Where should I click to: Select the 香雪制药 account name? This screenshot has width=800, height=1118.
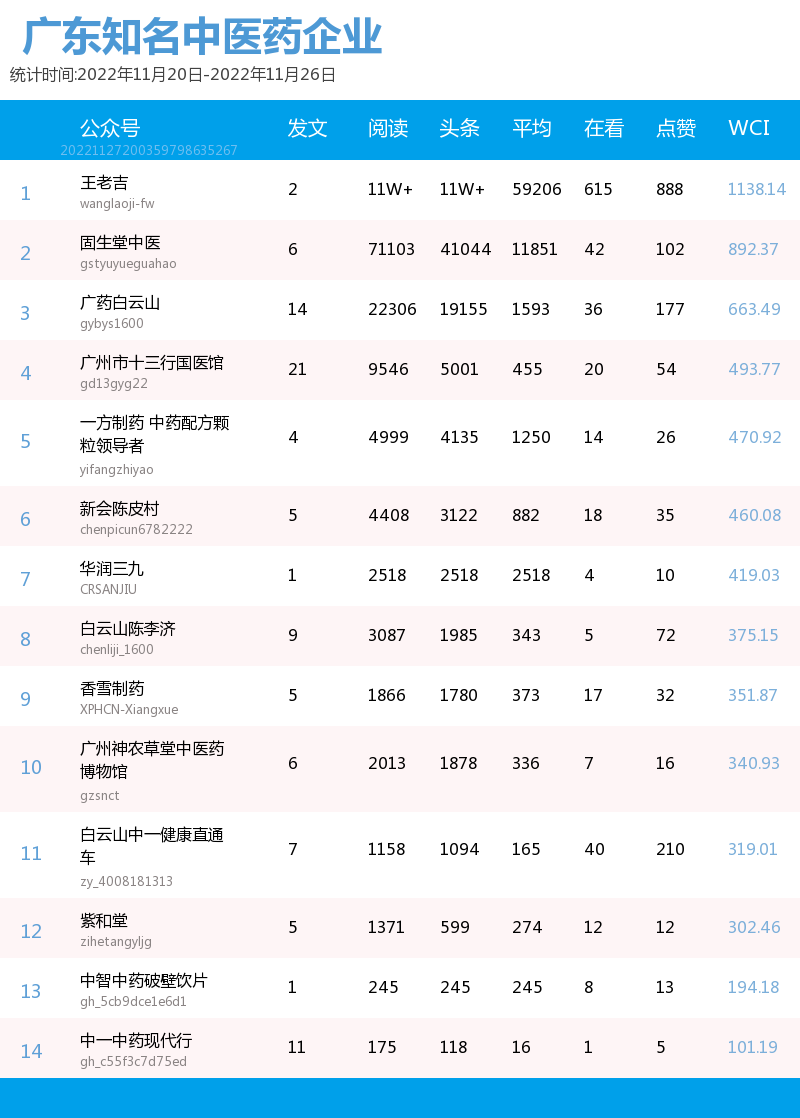105,687
